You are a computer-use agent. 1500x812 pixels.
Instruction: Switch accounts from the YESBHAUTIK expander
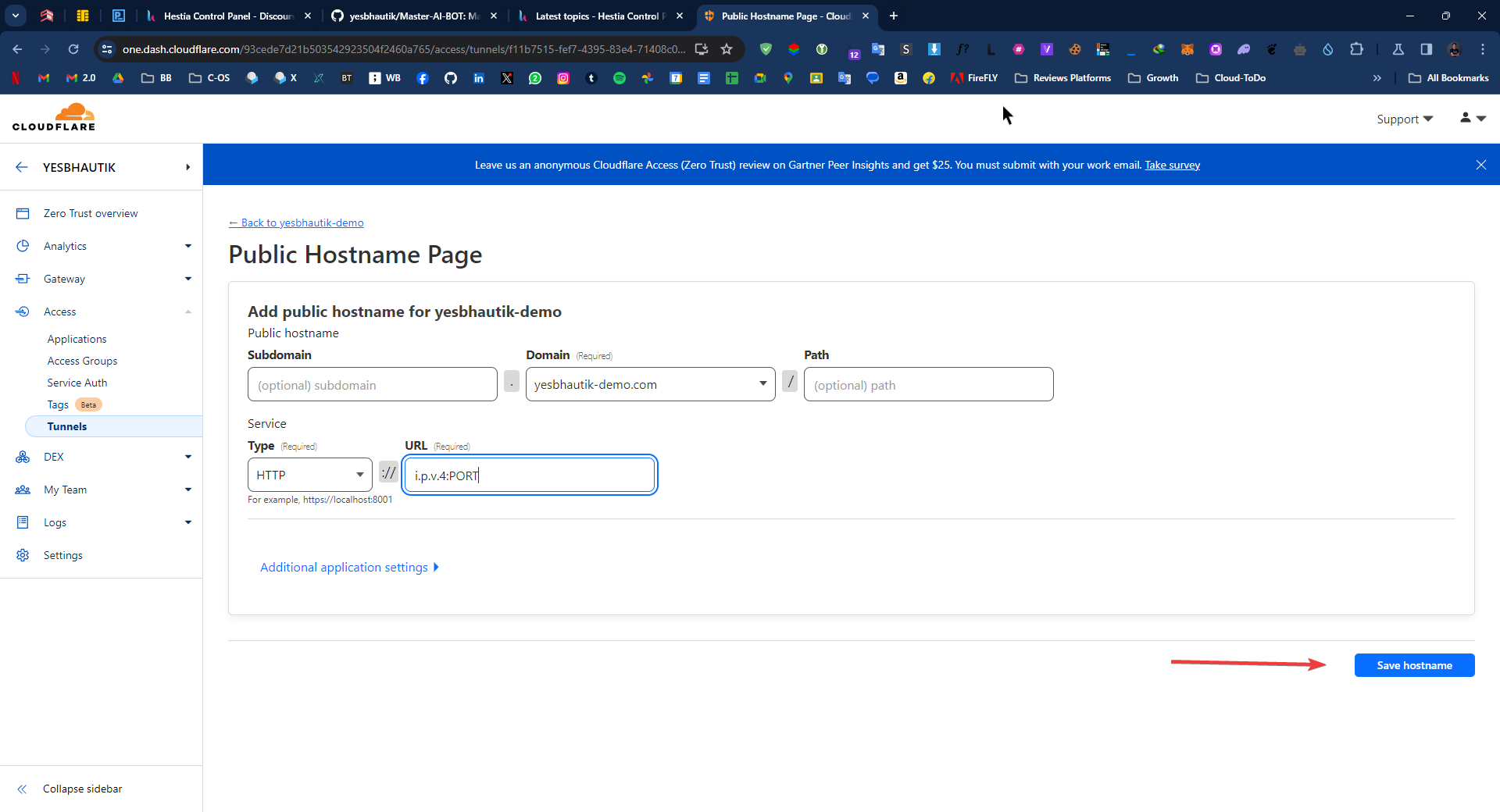pyautogui.click(x=188, y=167)
